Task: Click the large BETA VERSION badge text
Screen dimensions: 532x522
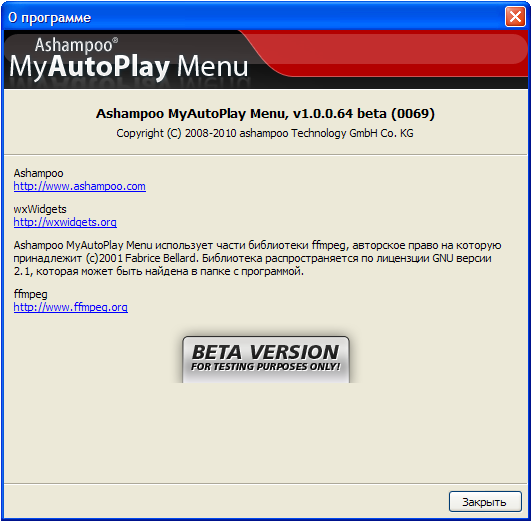Action: pos(265,352)
